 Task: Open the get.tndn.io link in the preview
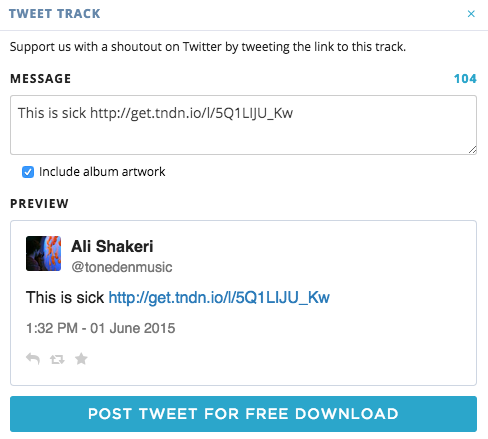[x=219, y=297]
